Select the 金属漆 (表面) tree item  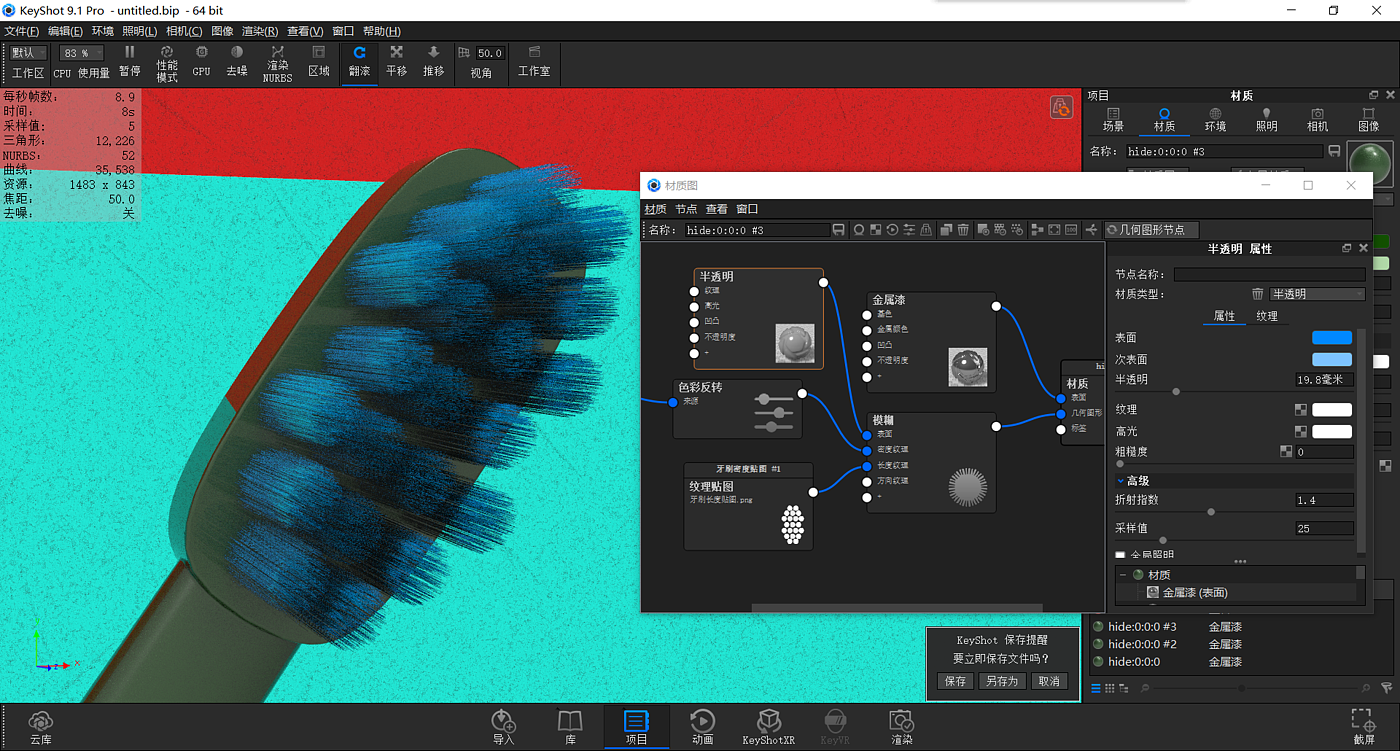point(1194,593)
